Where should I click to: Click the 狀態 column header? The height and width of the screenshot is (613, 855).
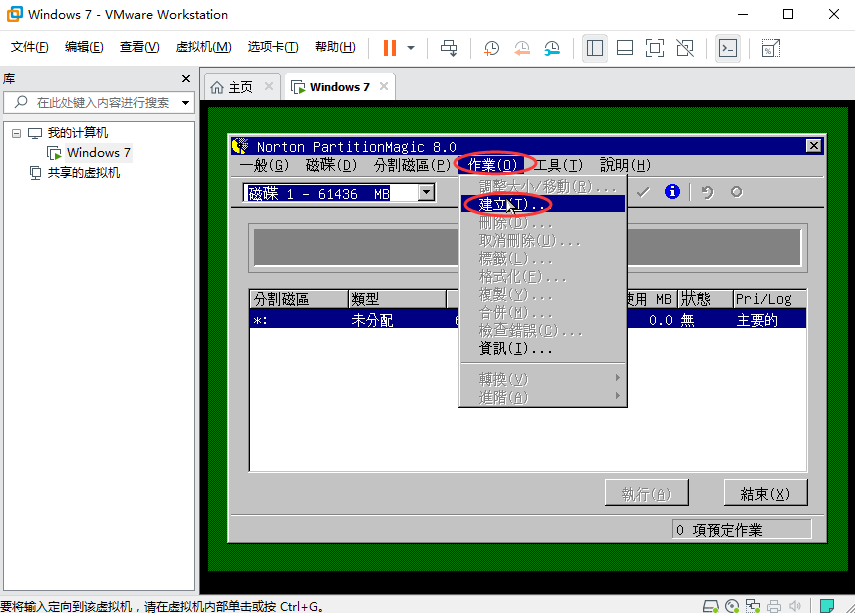coord(705,299)
